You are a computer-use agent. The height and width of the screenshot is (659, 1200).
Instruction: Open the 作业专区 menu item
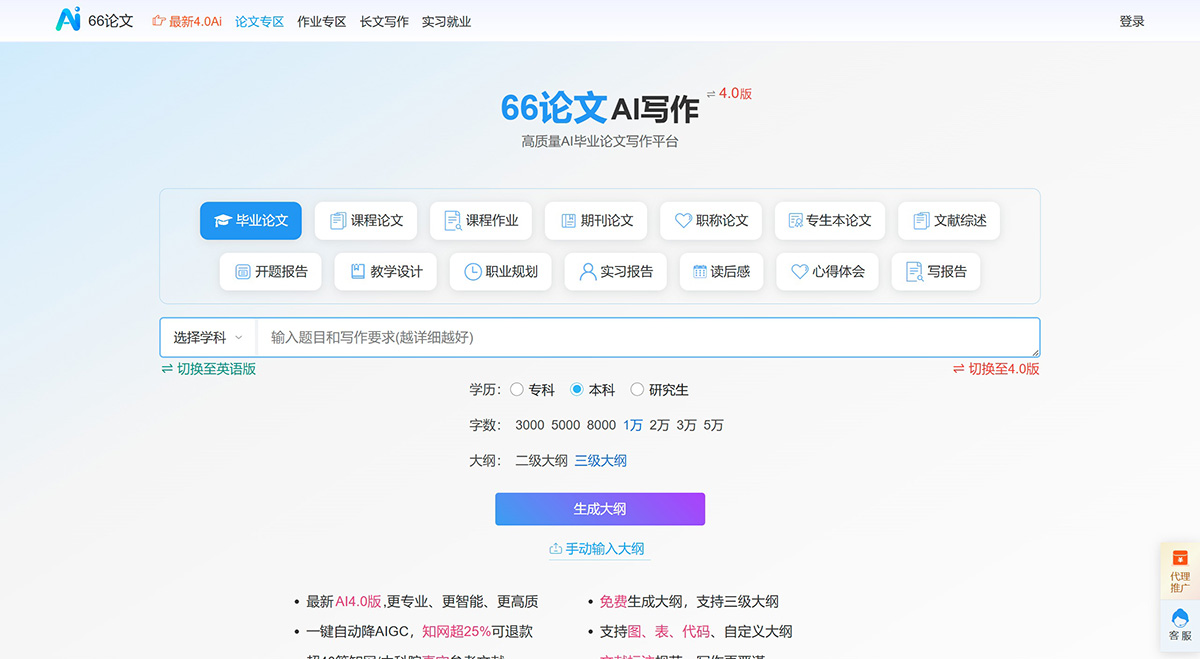tap(321, 20)
